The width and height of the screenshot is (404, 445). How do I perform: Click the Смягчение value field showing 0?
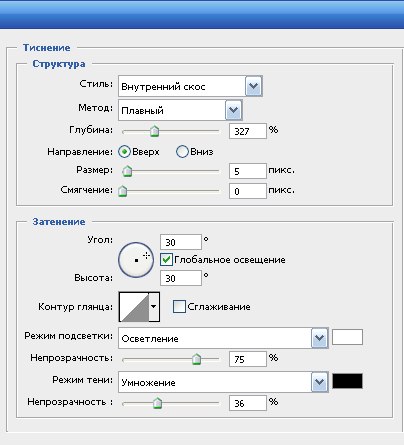coord(248,191)
